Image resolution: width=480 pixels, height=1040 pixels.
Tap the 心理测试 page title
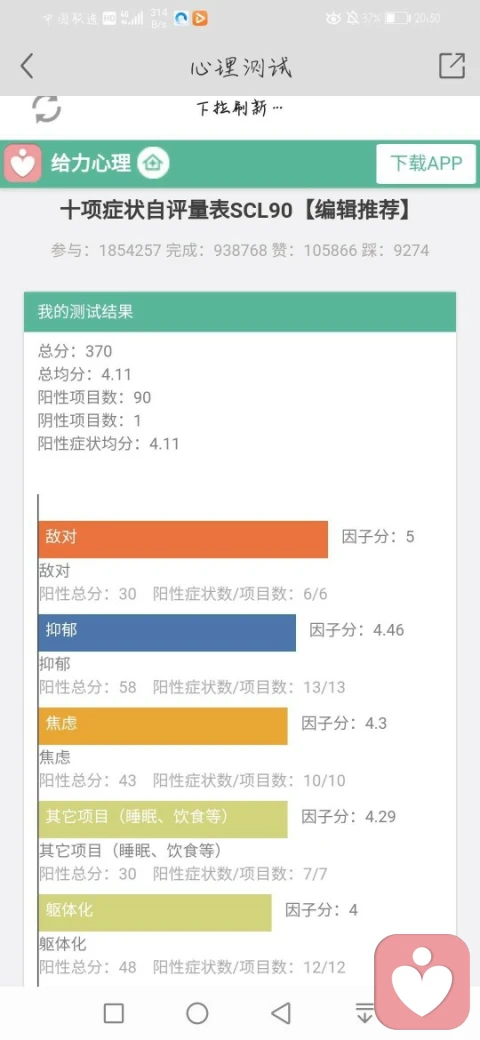(x=241, y=68)
